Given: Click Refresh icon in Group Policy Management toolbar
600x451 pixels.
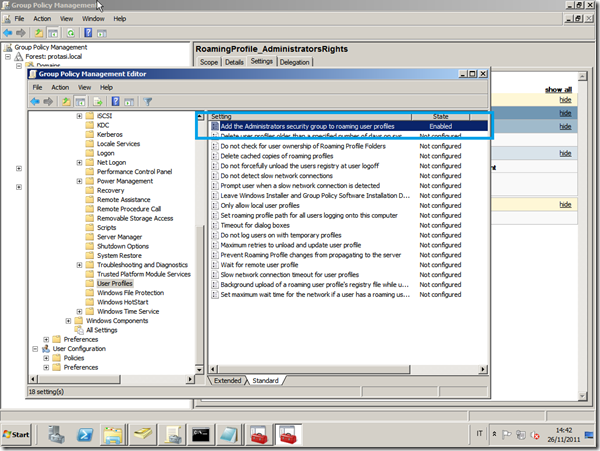Looking at the screenshot, I should tap(70, 33).
